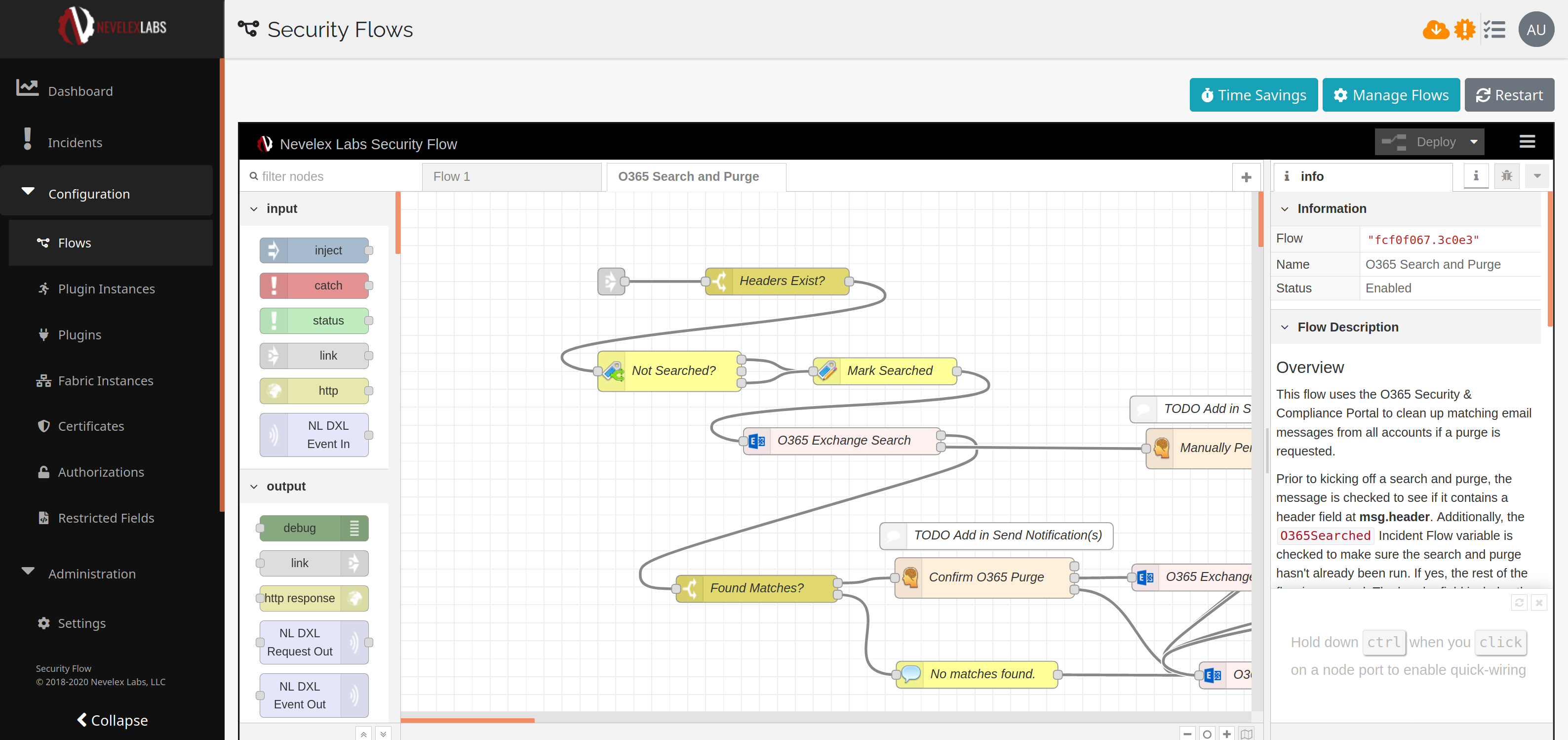
Task: Click the Manage Flows button
Action: pyautogui.click(x=1390, y=95)
